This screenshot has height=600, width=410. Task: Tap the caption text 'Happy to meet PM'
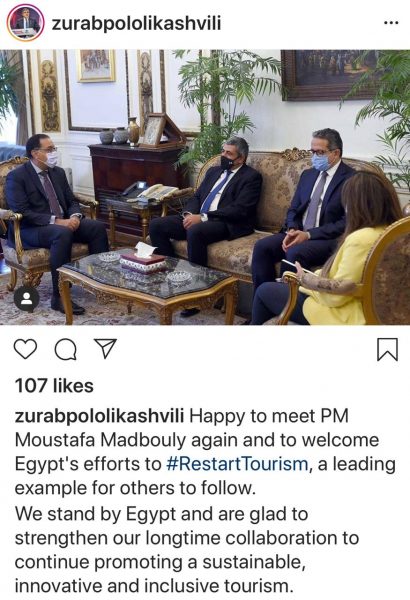[269, 416]
